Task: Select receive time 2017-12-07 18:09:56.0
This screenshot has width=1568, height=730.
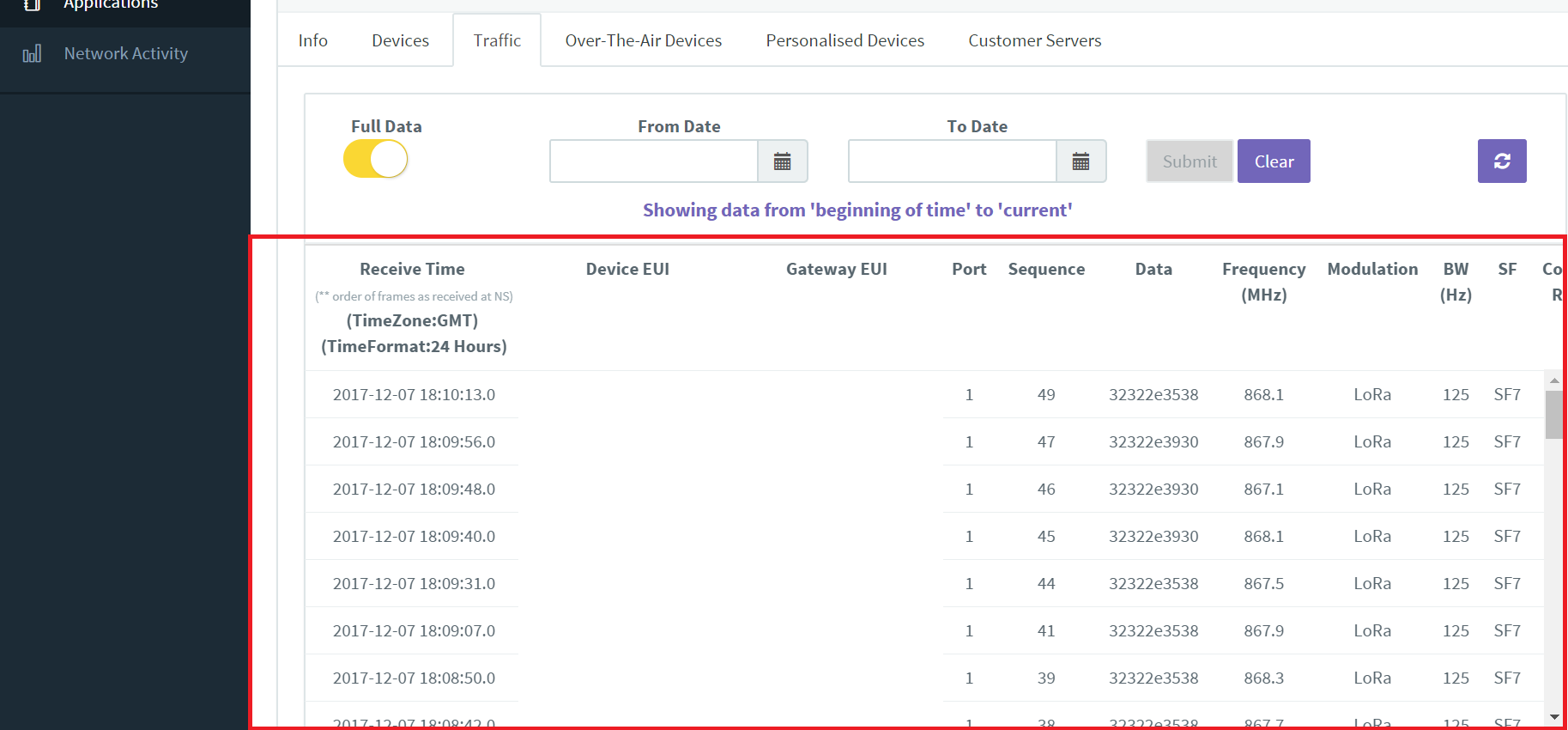Action: coord(414,442)
